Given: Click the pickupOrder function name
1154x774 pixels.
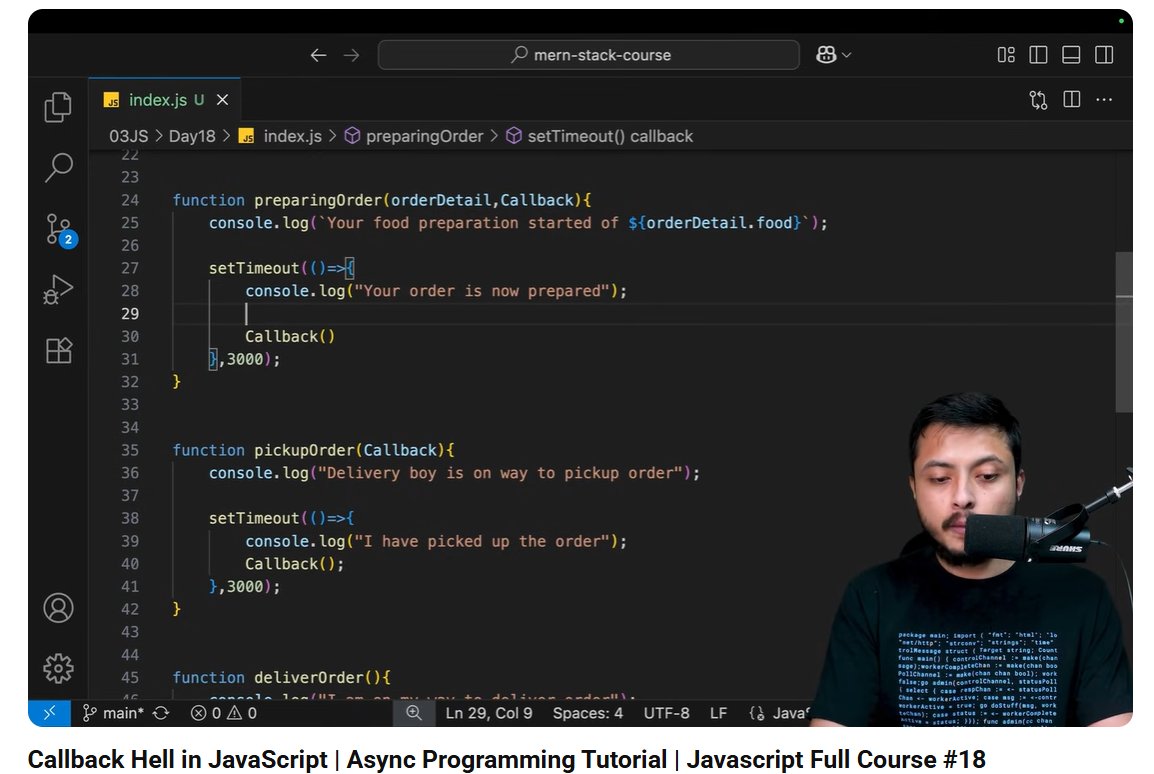Looking at the screenshot, I should point(305,450).
